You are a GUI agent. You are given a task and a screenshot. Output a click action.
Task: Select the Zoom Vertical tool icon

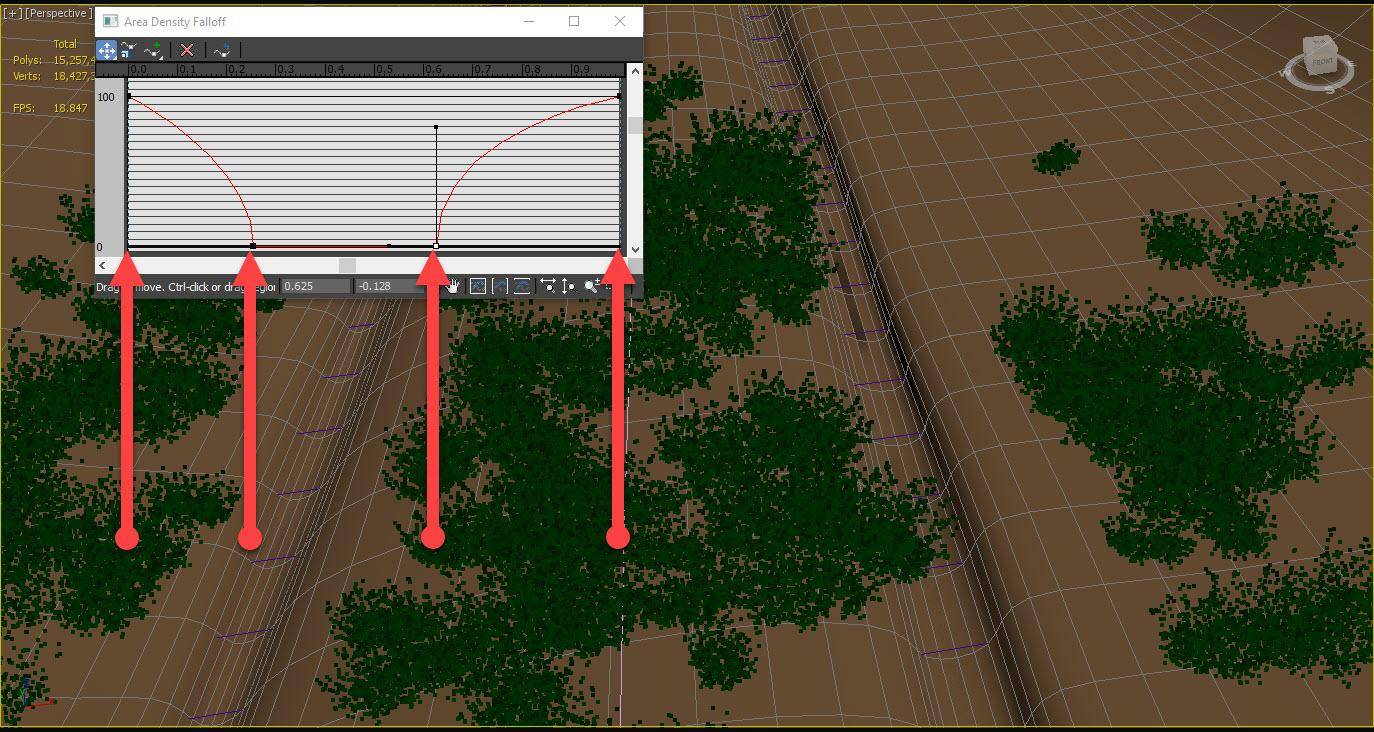pos(571,285)
